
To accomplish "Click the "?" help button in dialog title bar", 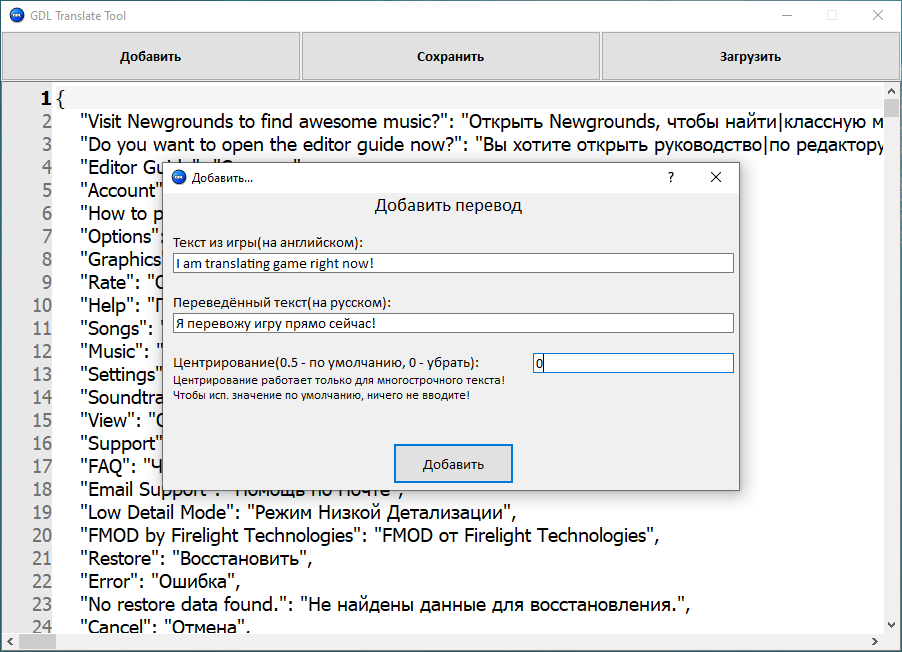I will (671, 177).
